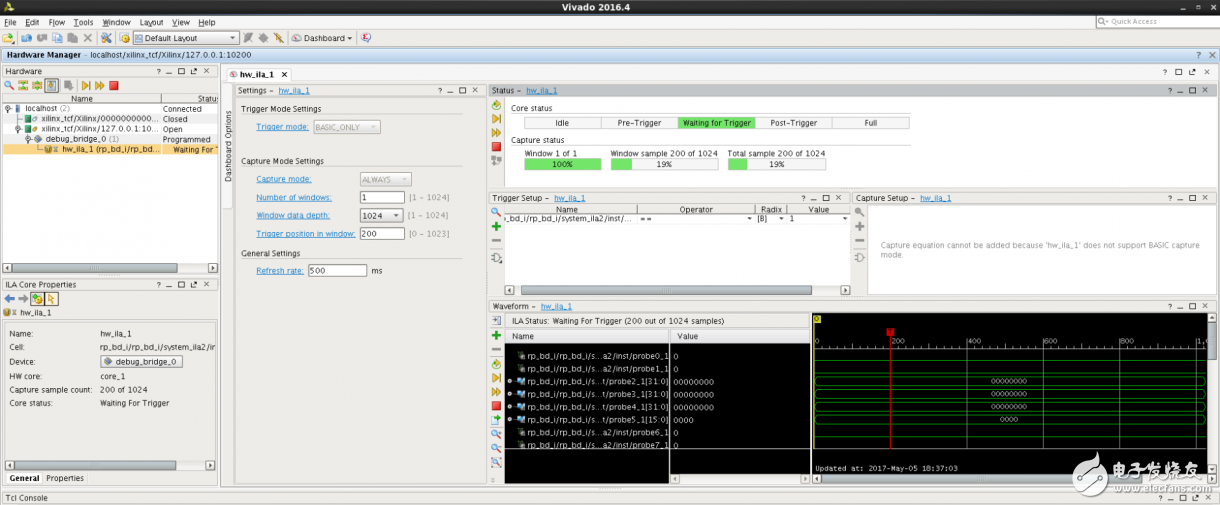The width and height of the screenshot is (1220, 505).
Task: Toggle the highlighted button in Hardware toolbar
Action: (51, 86)
